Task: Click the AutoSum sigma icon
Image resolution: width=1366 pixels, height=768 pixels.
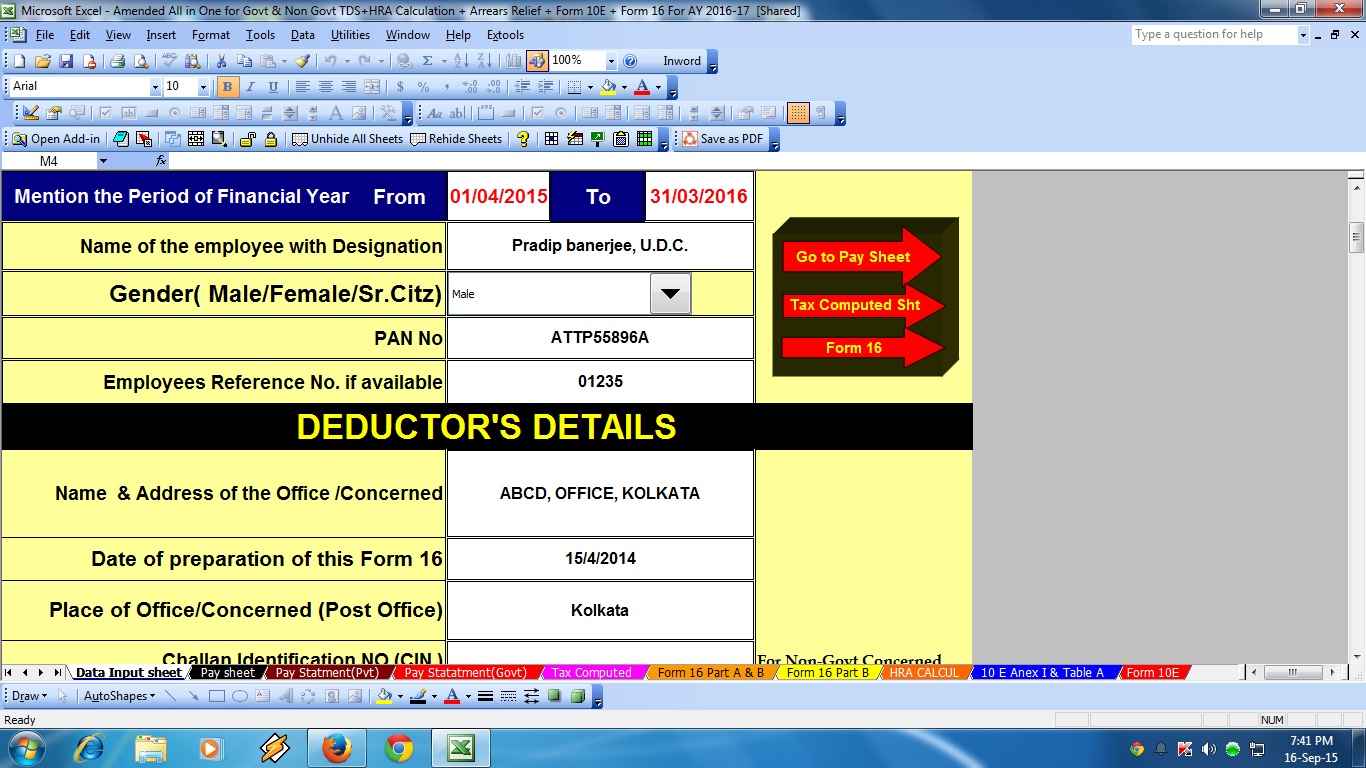Action: click(x=427, y=61)
